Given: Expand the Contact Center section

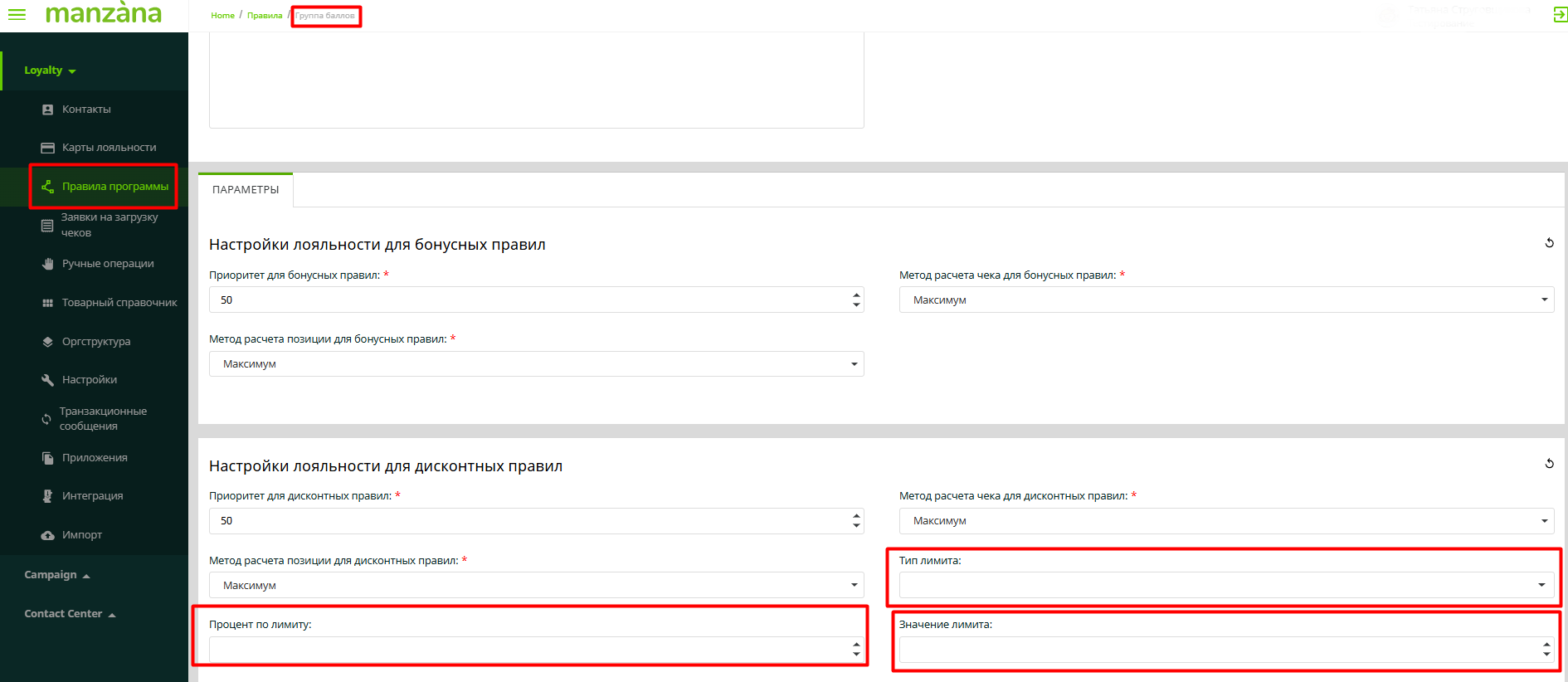Looking at the screenshot, I should [x=70, y=614].
